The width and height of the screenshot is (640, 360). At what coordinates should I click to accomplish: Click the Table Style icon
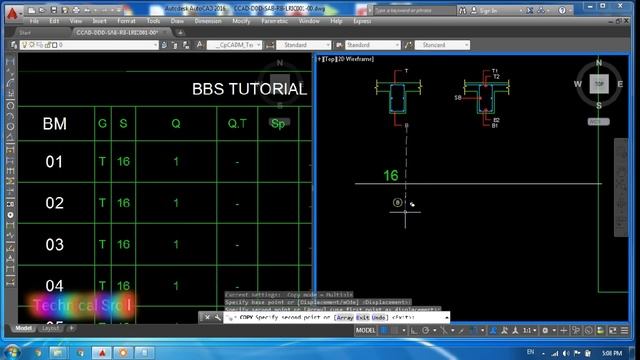click(x=339, y=45)
